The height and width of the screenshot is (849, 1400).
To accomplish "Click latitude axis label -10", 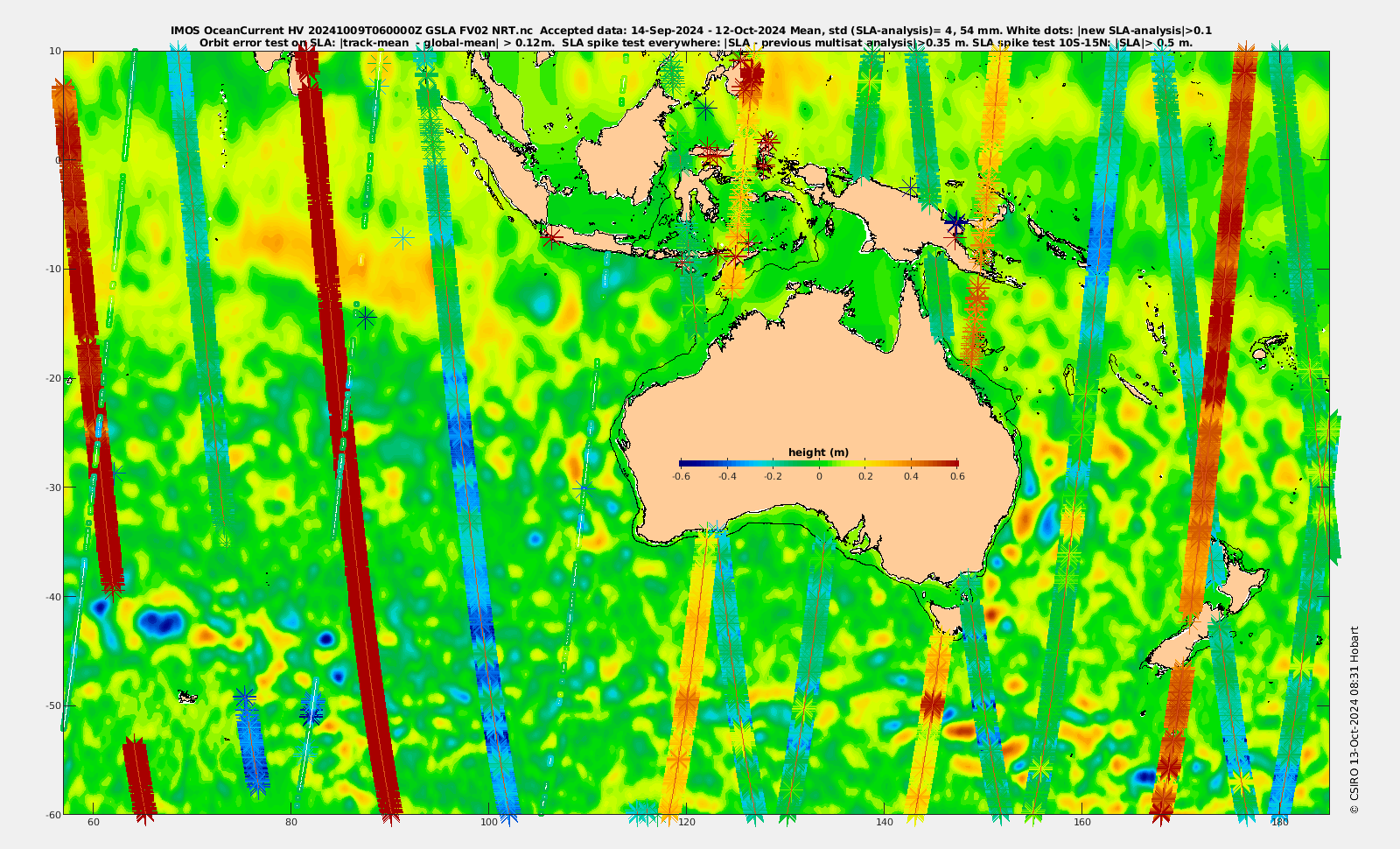I will pos(52,269).
